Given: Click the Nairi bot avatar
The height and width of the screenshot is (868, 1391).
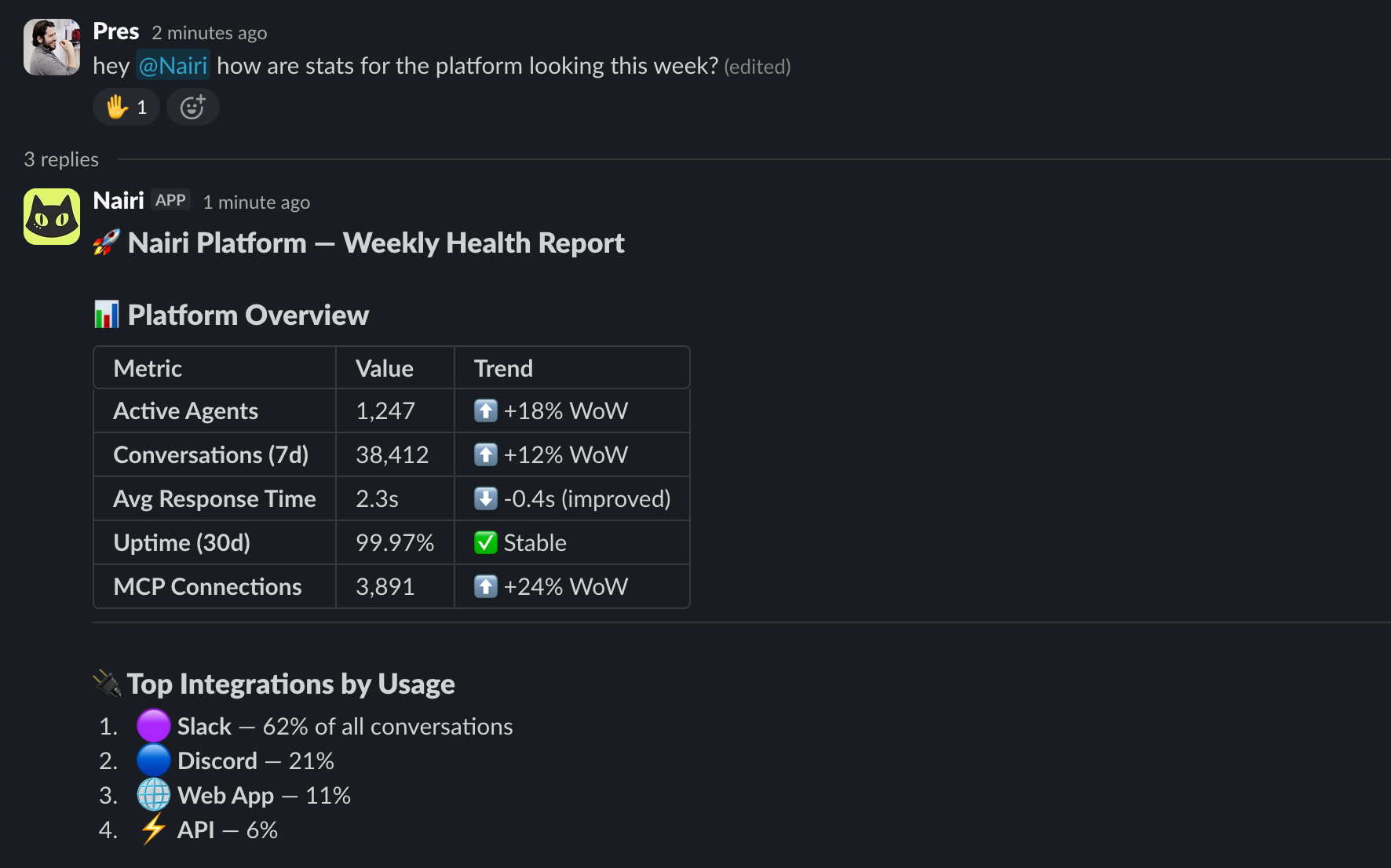Looking at the screenshot, I should tap(51, 217).
